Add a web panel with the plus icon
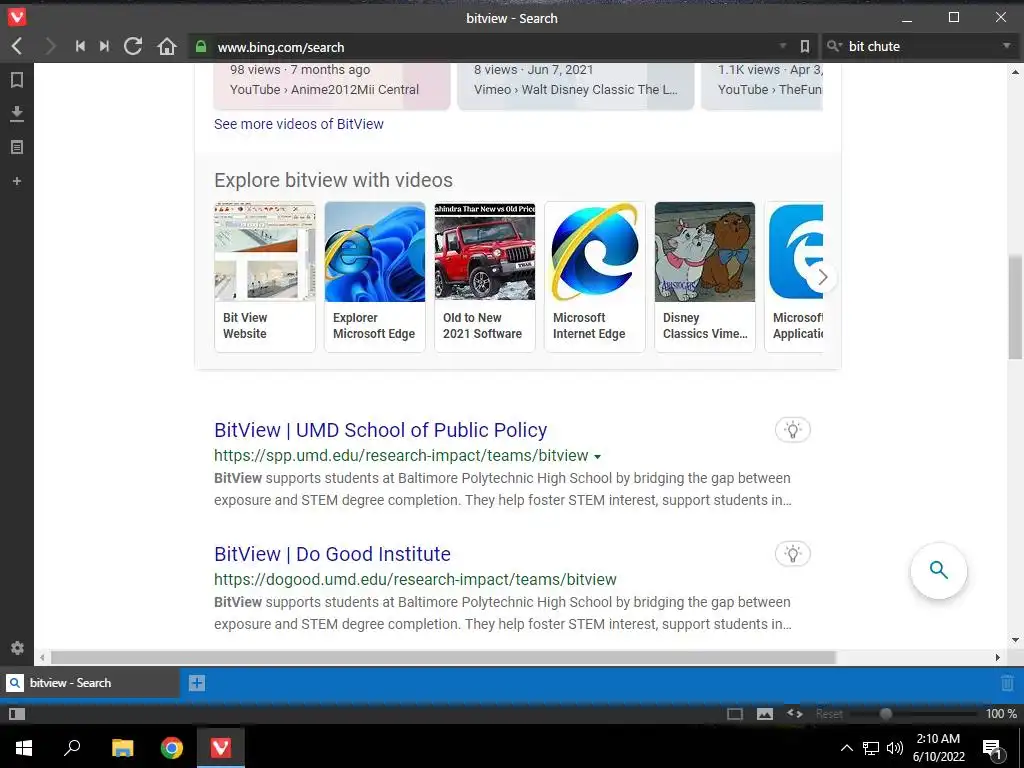Screen dimensions: 1024x768 [17, 181]
